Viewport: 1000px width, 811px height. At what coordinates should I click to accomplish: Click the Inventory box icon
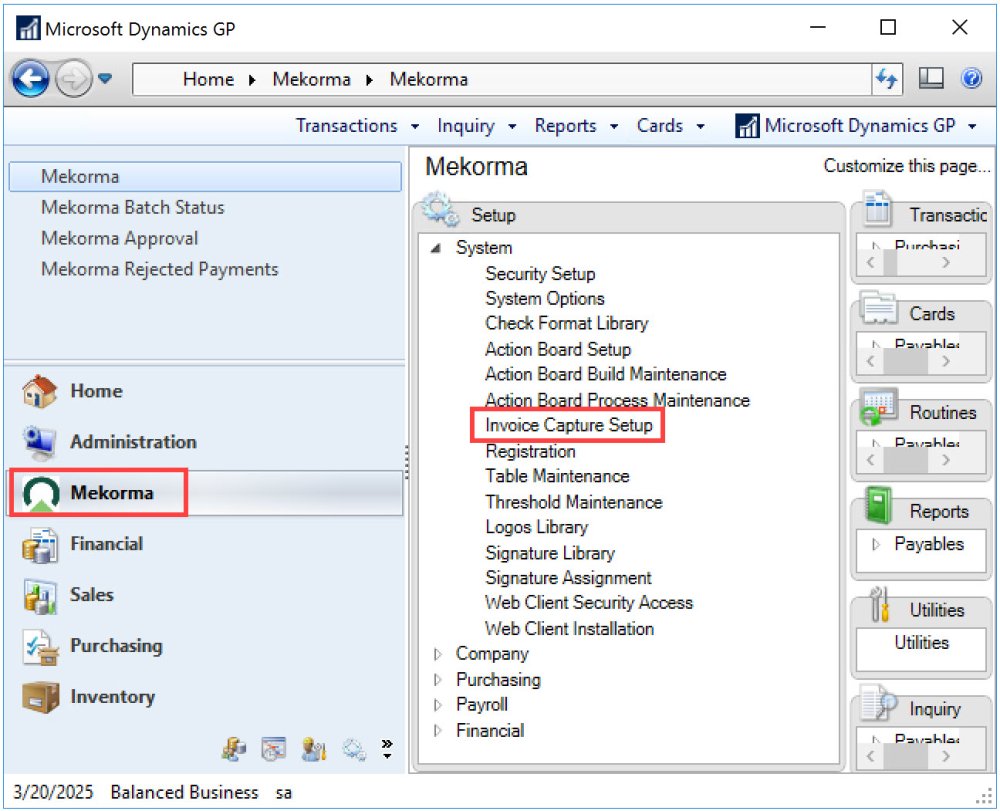[x=40, y=697]
